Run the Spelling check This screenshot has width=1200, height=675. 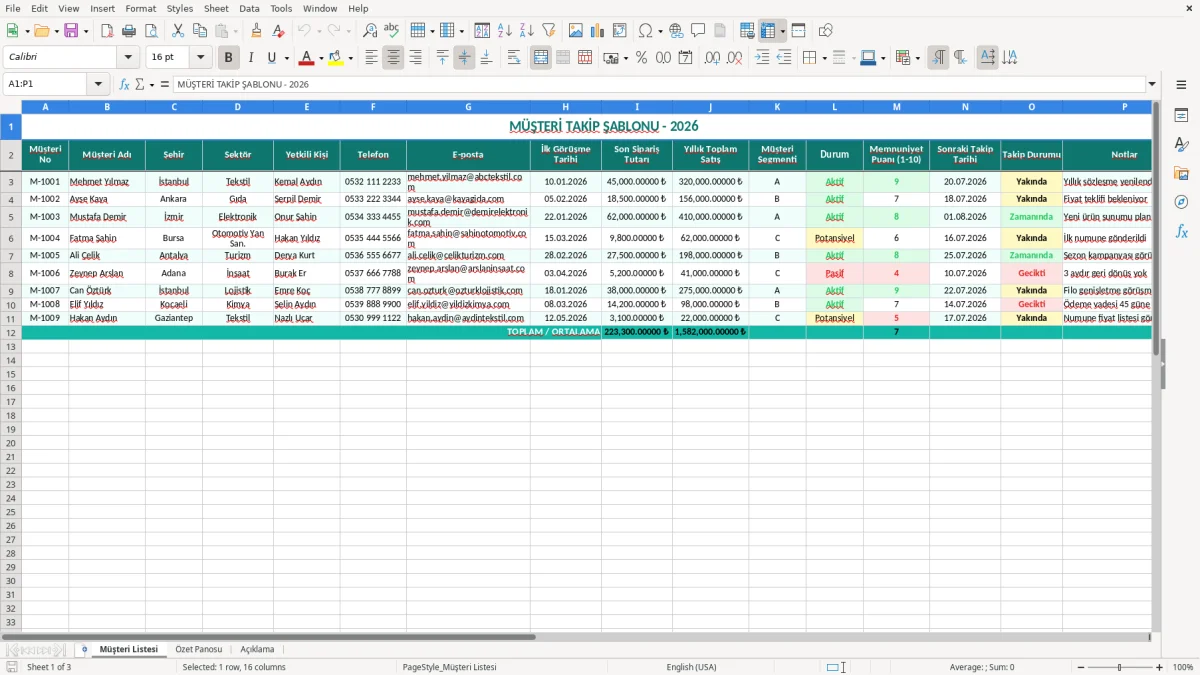tap(392, 31)
